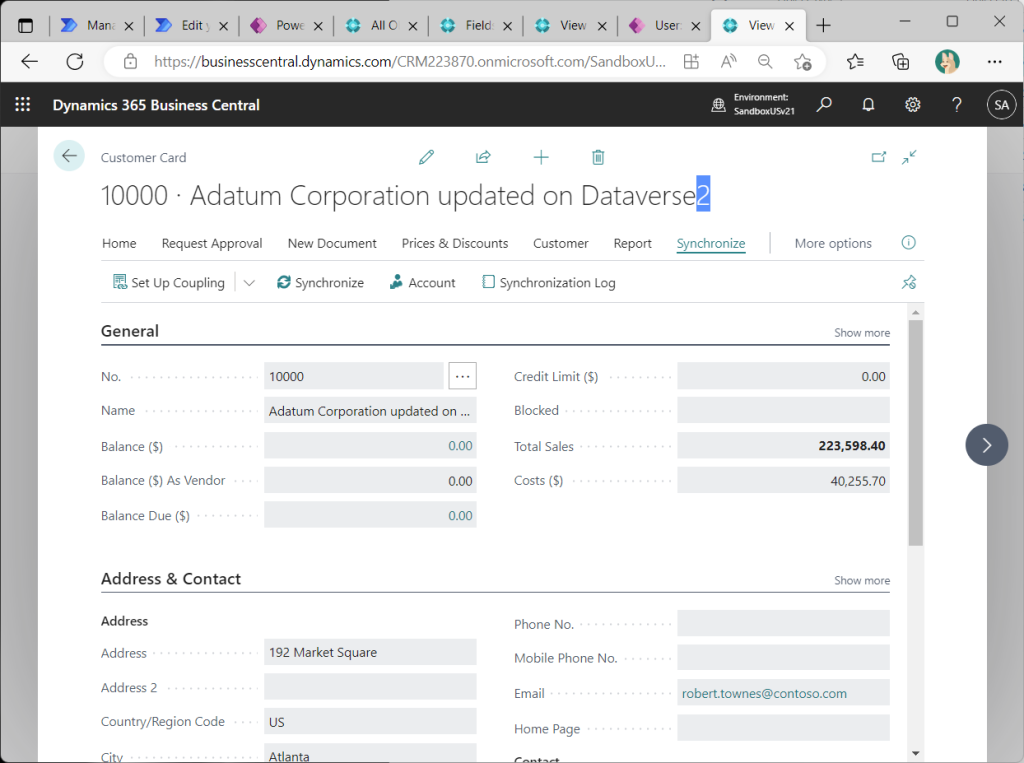This screenshot has height=763, width=1024.
Task: Open the app launcher waffle icon
Action: tap(23, 105)
